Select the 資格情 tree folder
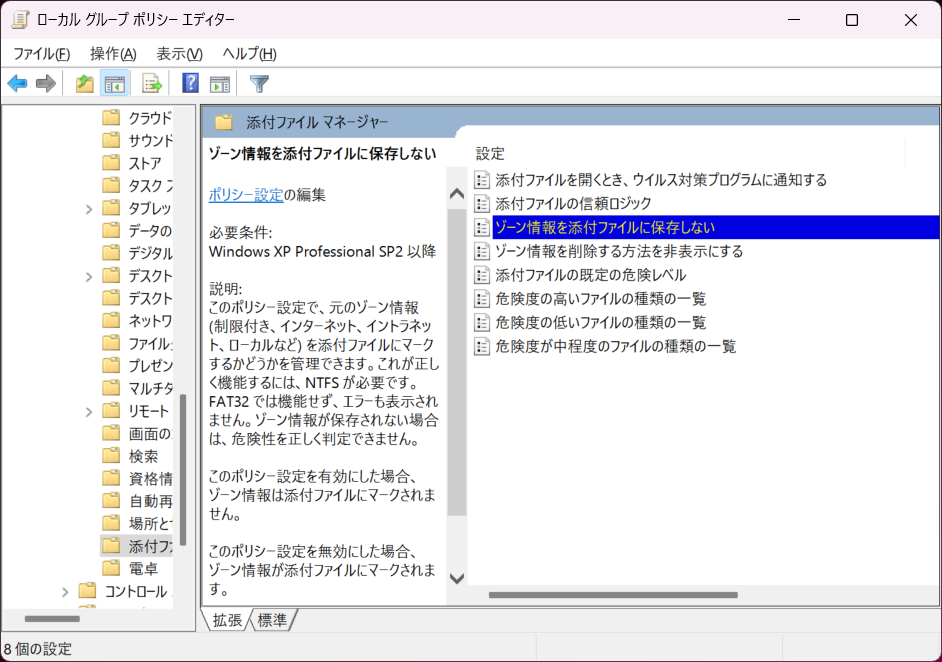This screenshot has width=942, height=662. 150,478
